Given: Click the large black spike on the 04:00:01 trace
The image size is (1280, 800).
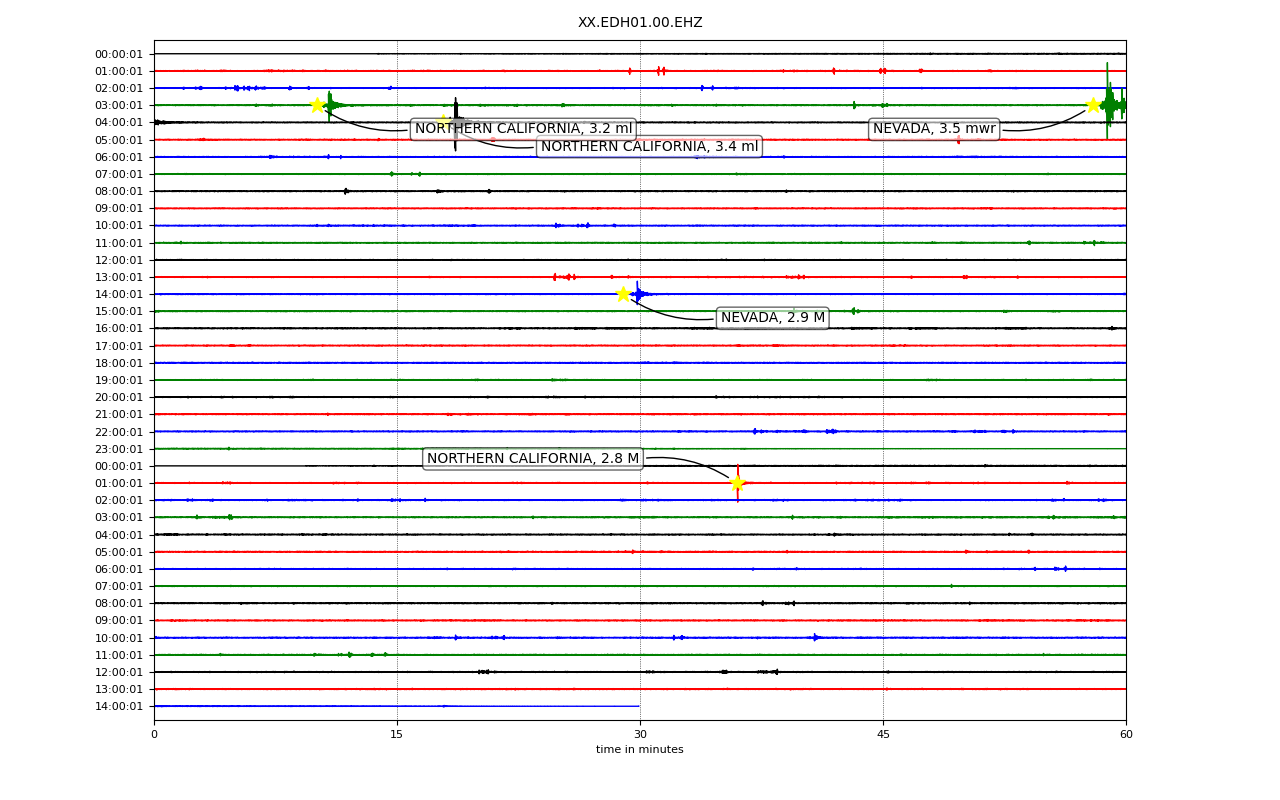Looking at the screenshot, I should 456,123.
